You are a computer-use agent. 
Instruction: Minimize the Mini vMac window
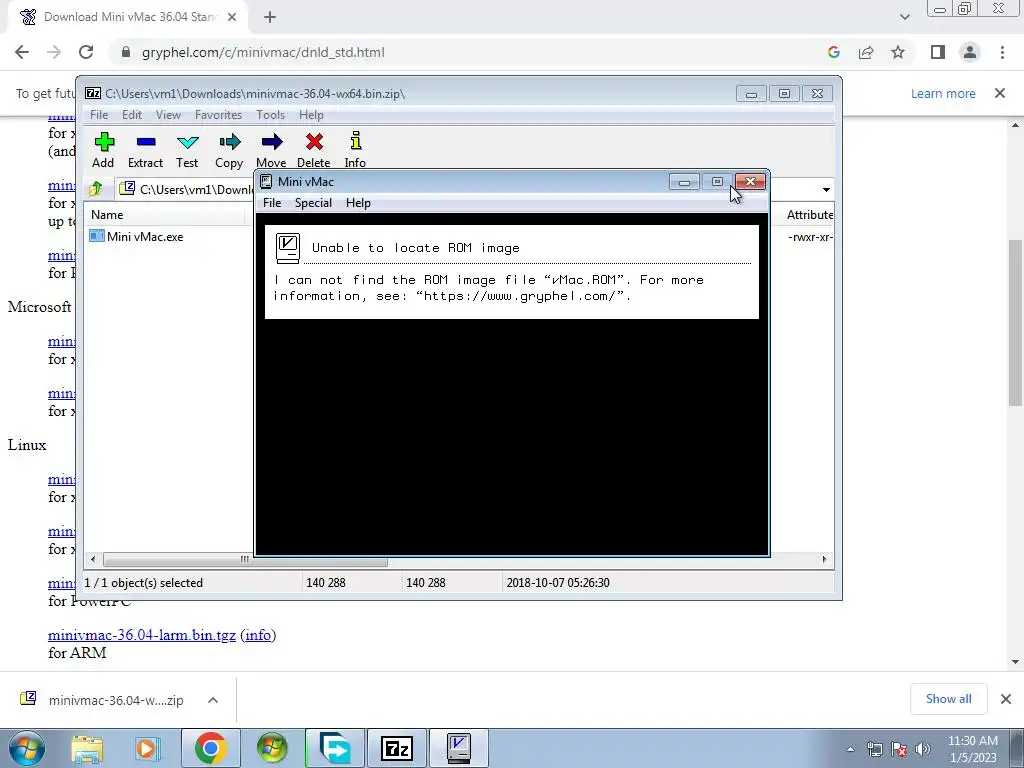point(684,182)
